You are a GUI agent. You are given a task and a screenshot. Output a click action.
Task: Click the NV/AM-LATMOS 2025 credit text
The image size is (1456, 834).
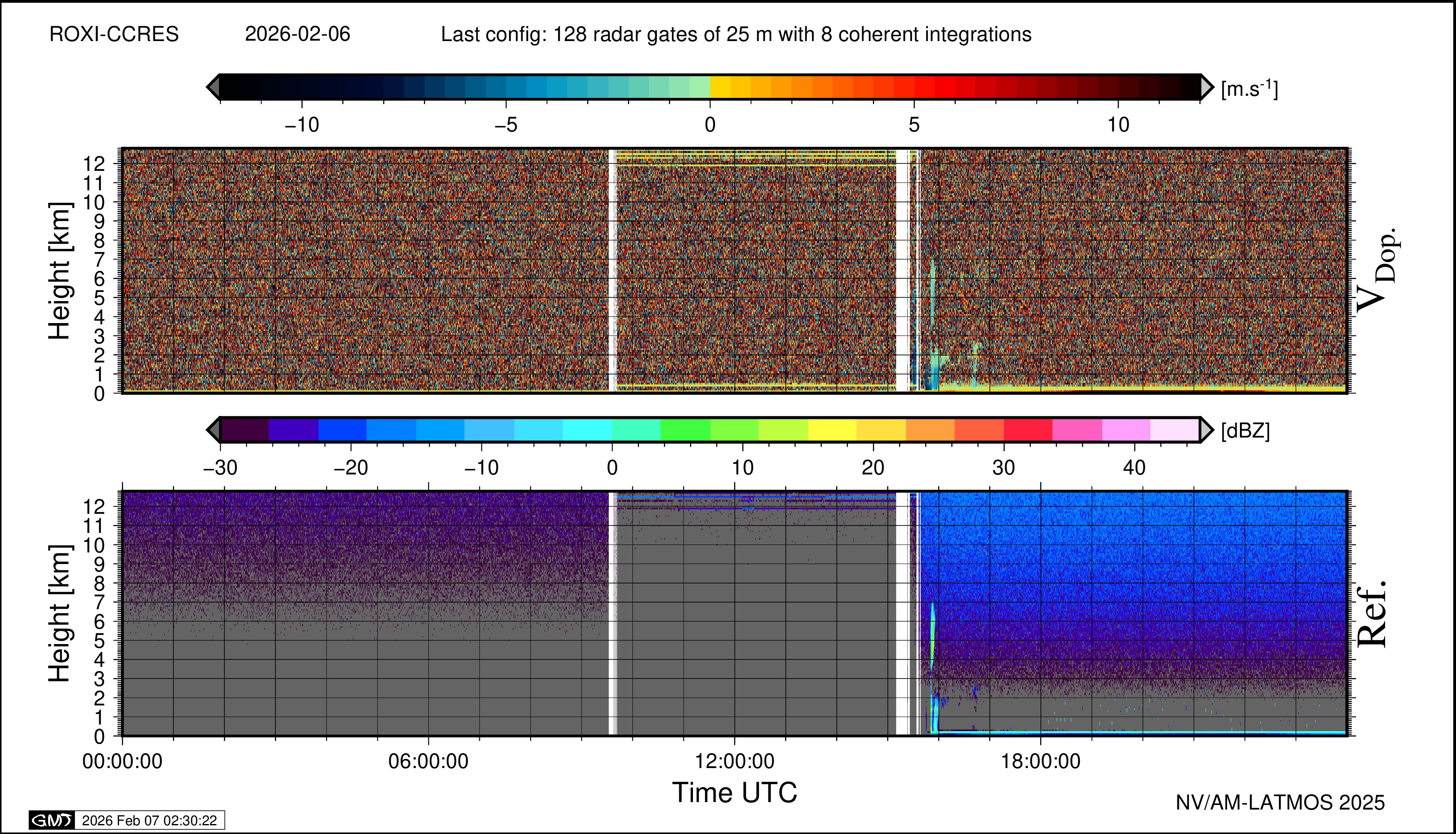click(1280, 802)
